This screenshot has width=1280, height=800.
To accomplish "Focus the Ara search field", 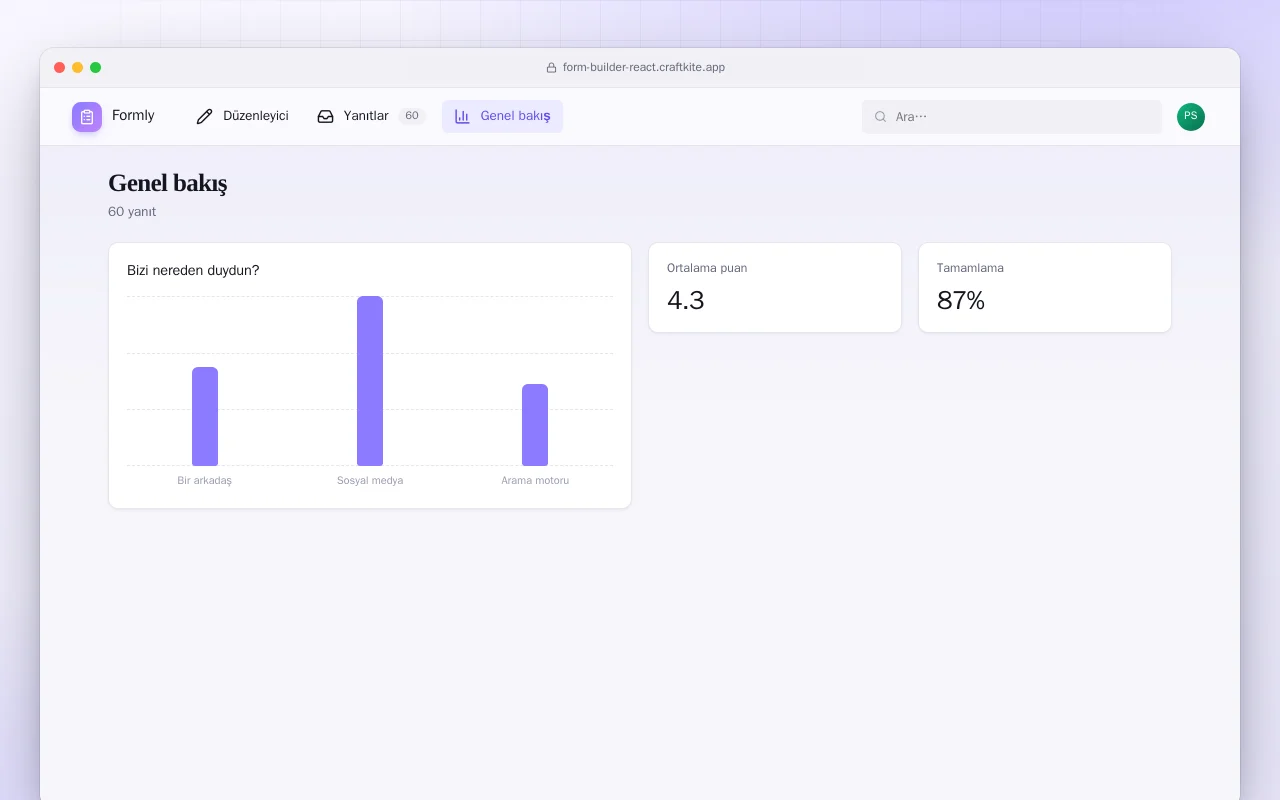I will (x=1012, y=117).
